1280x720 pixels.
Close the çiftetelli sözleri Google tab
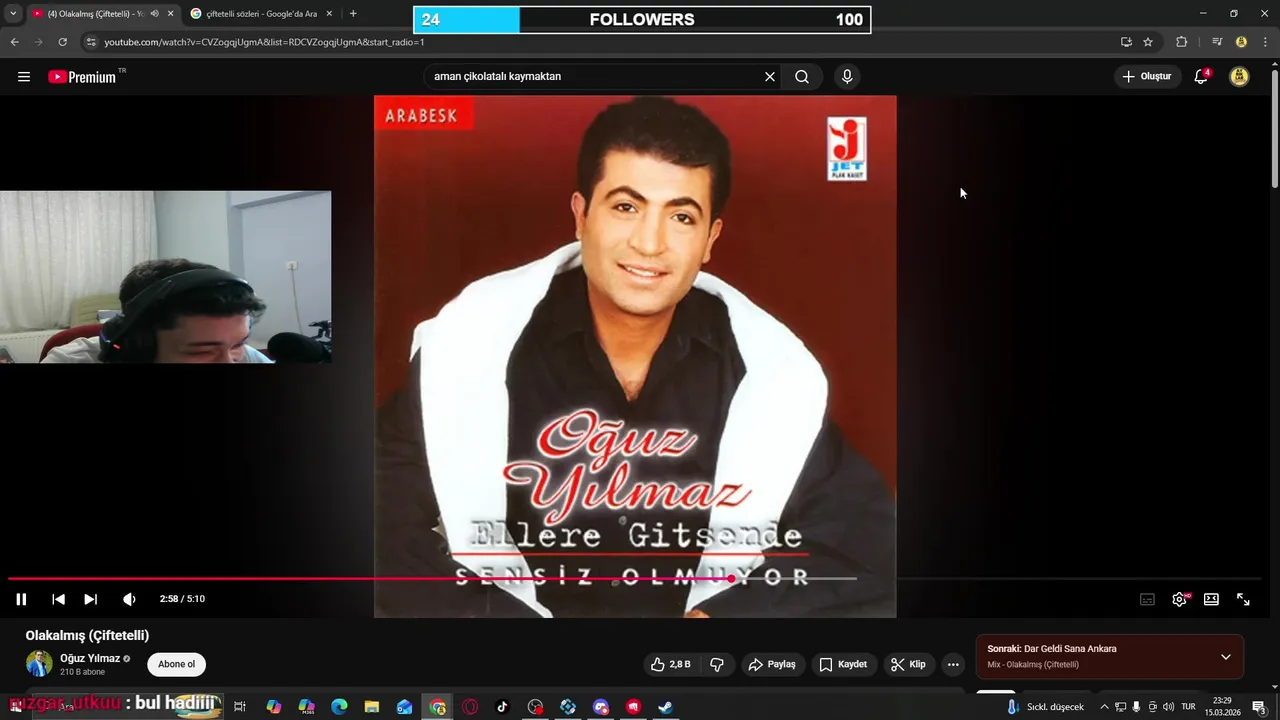[x=329, y=14]
